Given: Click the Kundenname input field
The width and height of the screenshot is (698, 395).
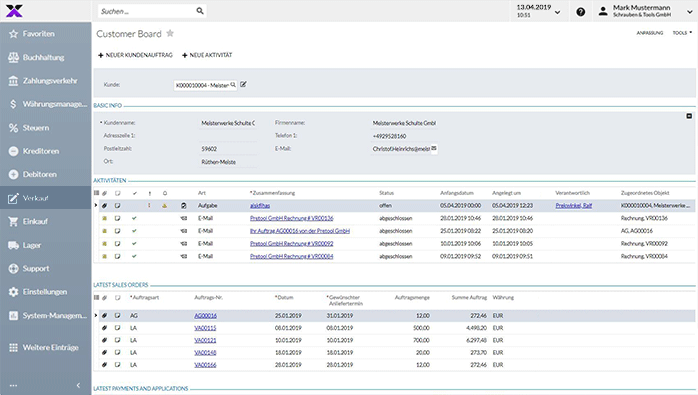Looking at the screenshot, I should click(228, 123).
